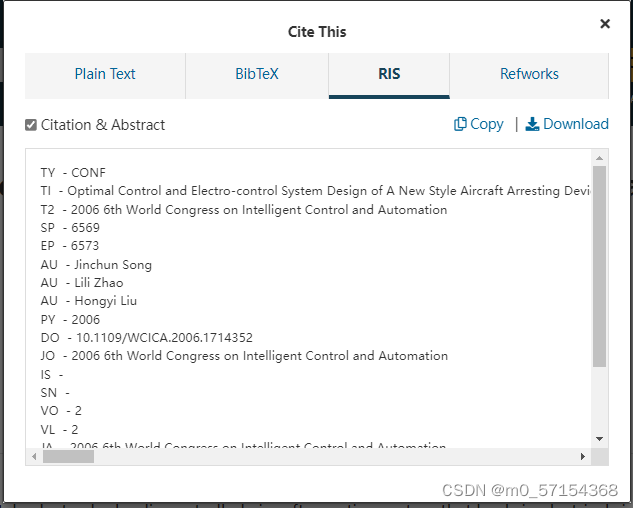
Task: Click the horizontal scrollbar left arrow
Action: 35,456
